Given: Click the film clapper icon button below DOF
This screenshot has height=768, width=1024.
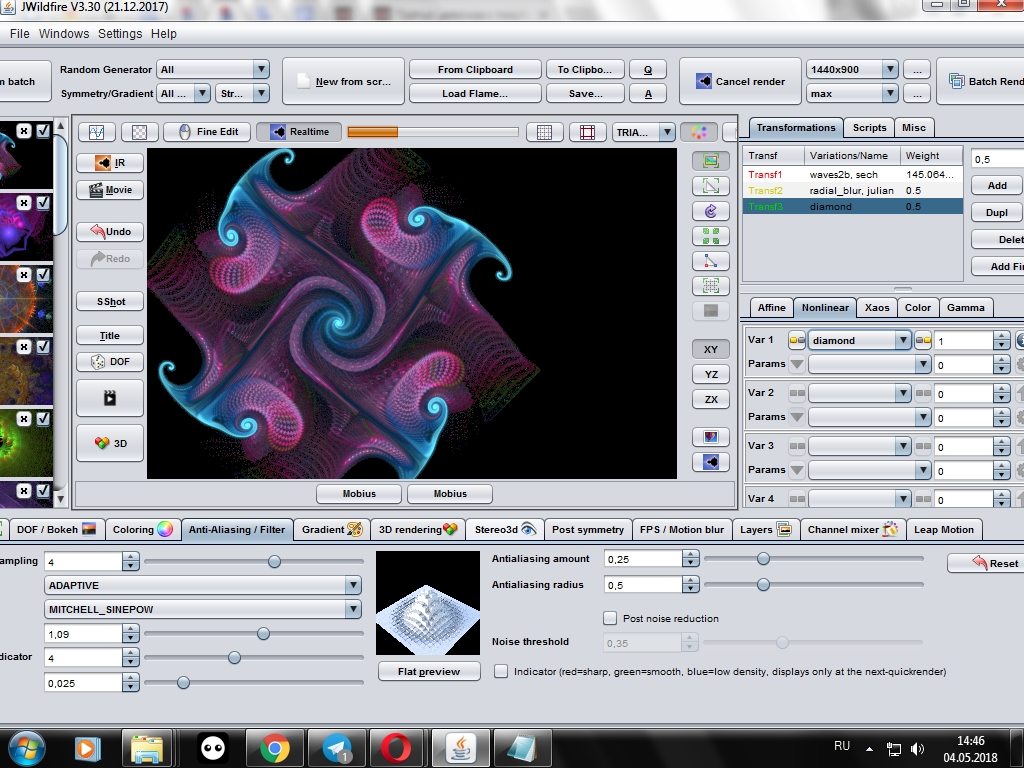Looking at the screenshot, I should point(110,398).
